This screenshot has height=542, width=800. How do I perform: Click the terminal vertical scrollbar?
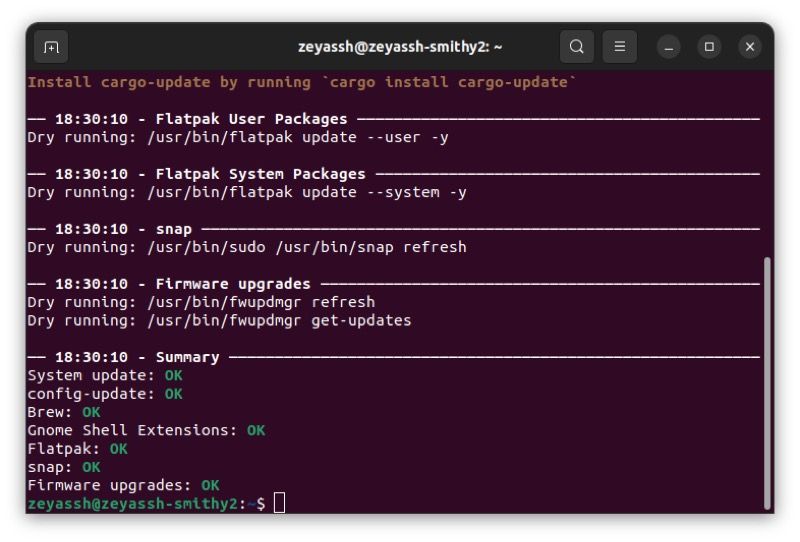point(767,383)
